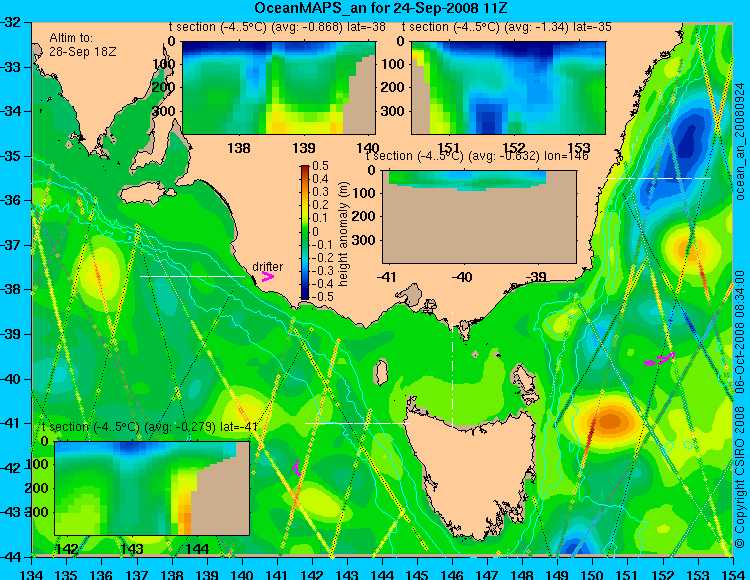Click the orange warm eddy near 153E, 37S
This screenshot has width=750, height=580.
pyautogui.click(x=691, y=250)
